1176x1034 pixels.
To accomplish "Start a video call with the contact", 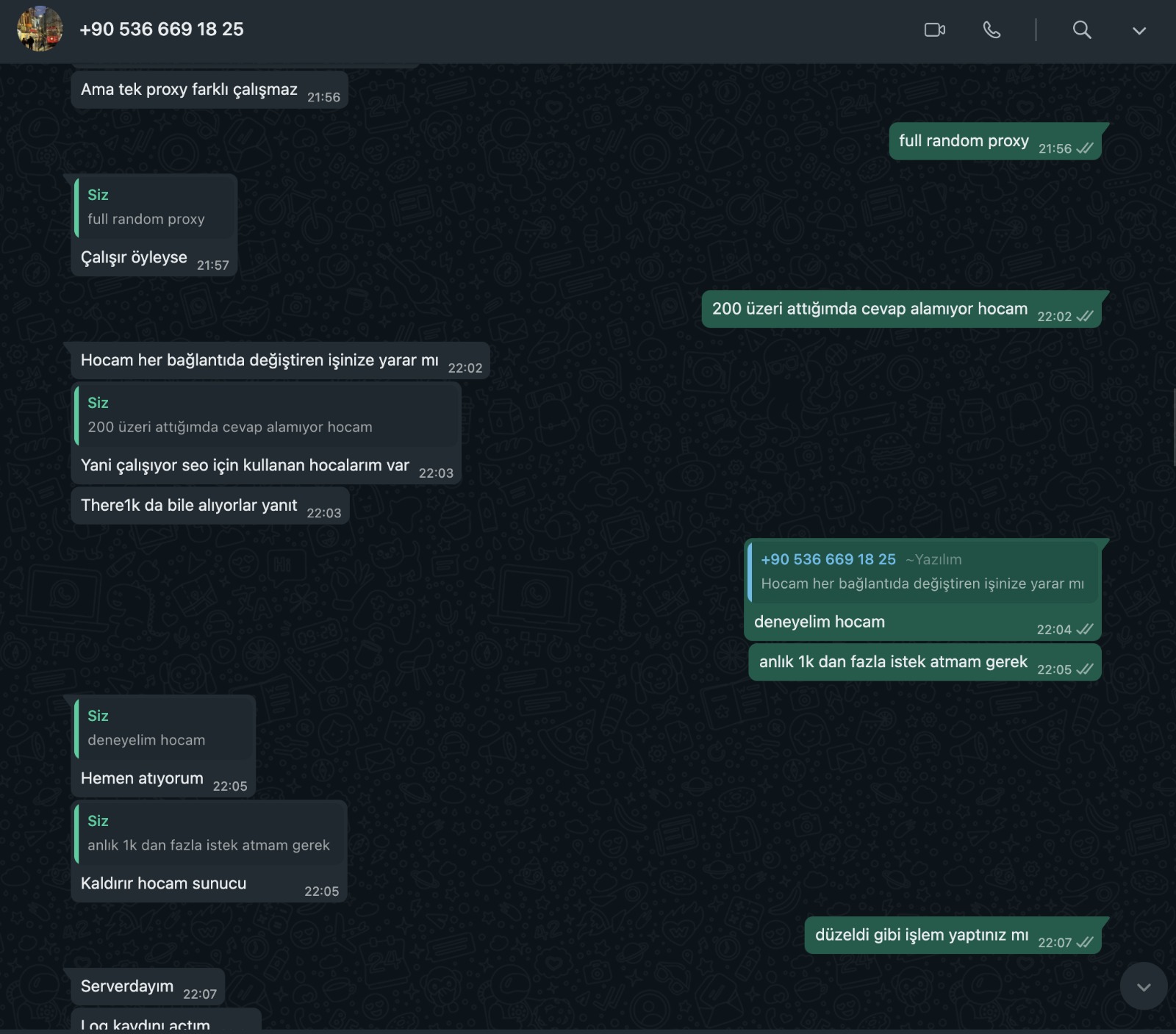I will (x=934, y=30).
